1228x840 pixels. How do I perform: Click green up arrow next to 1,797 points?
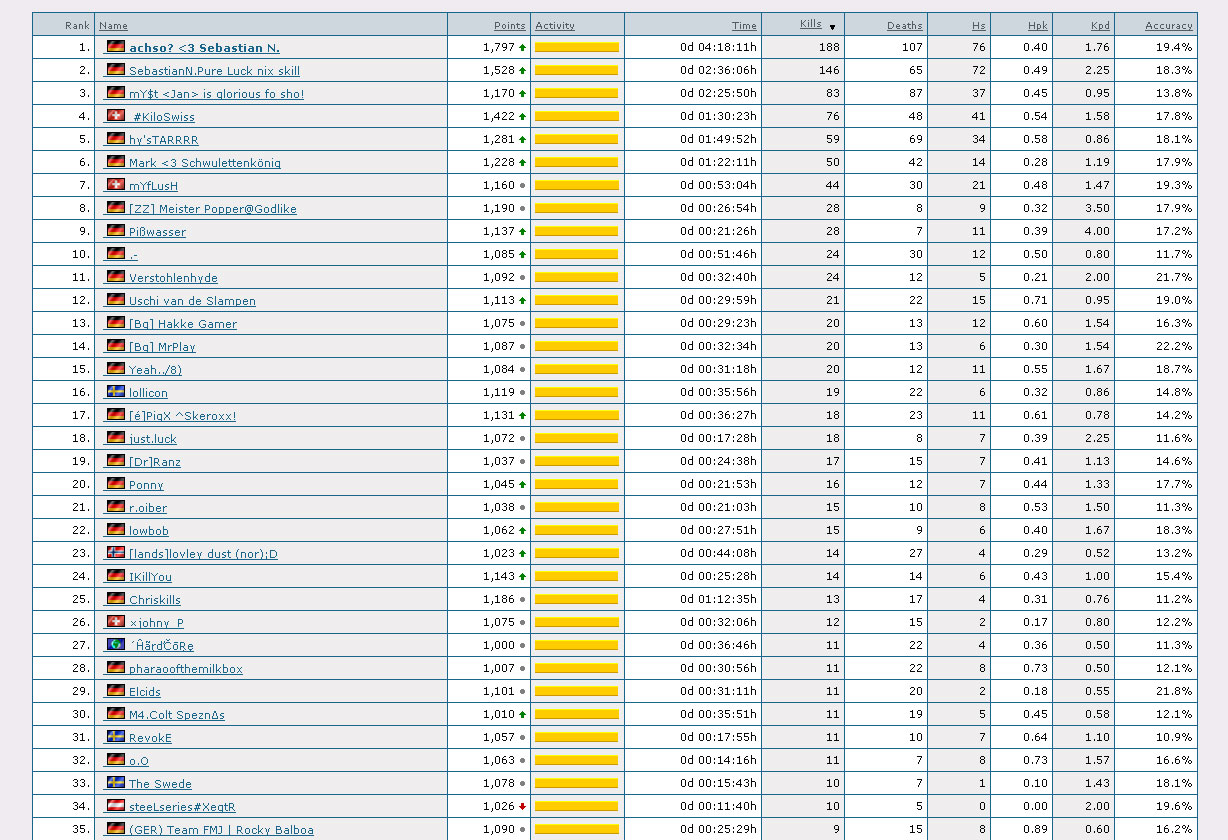click(522, 48)
